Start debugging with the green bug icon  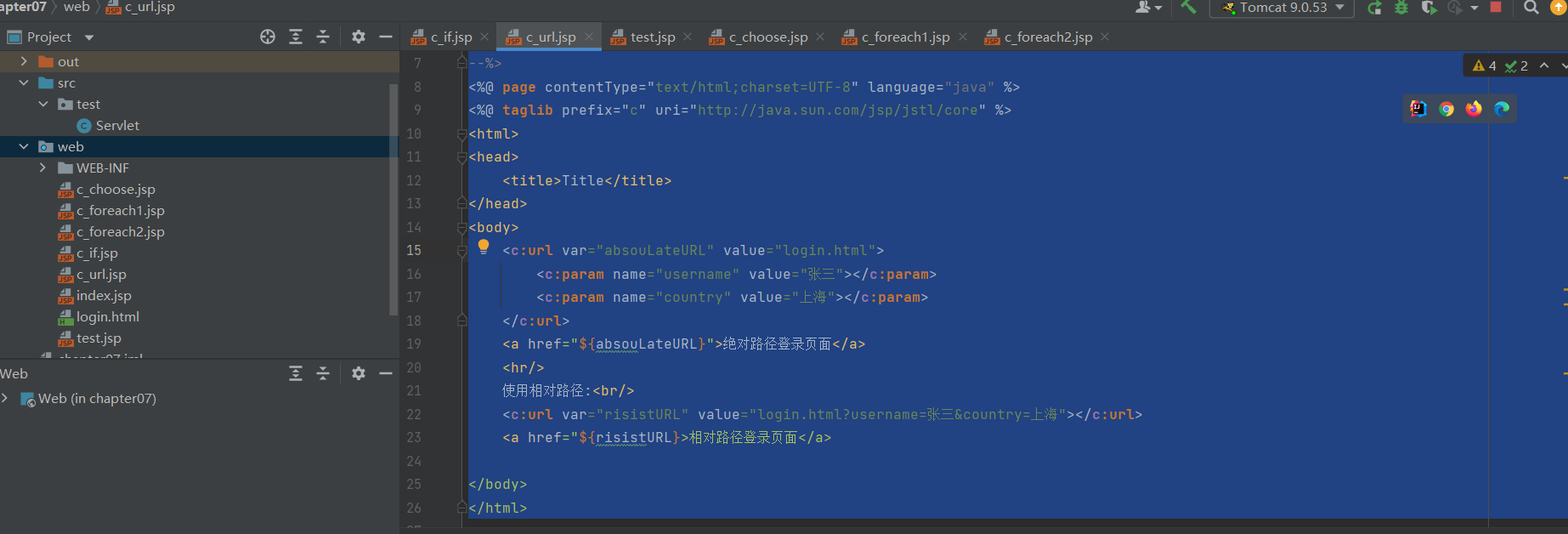pyautogui.click(x=1401, y=8)
